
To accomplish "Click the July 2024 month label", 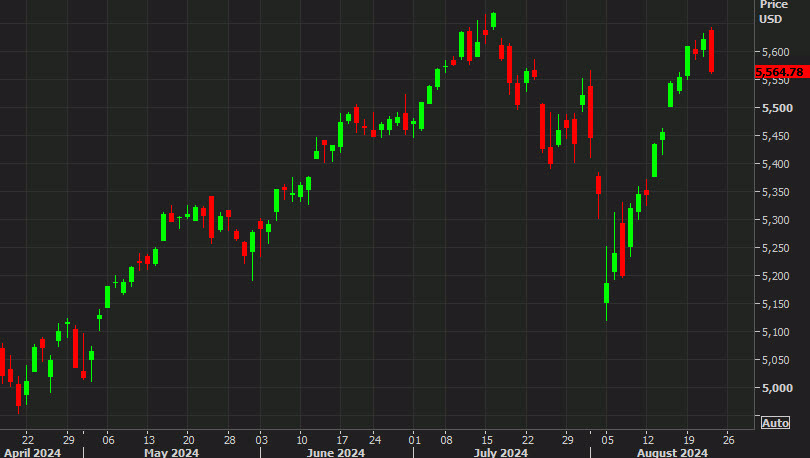I will pos(501,453).
